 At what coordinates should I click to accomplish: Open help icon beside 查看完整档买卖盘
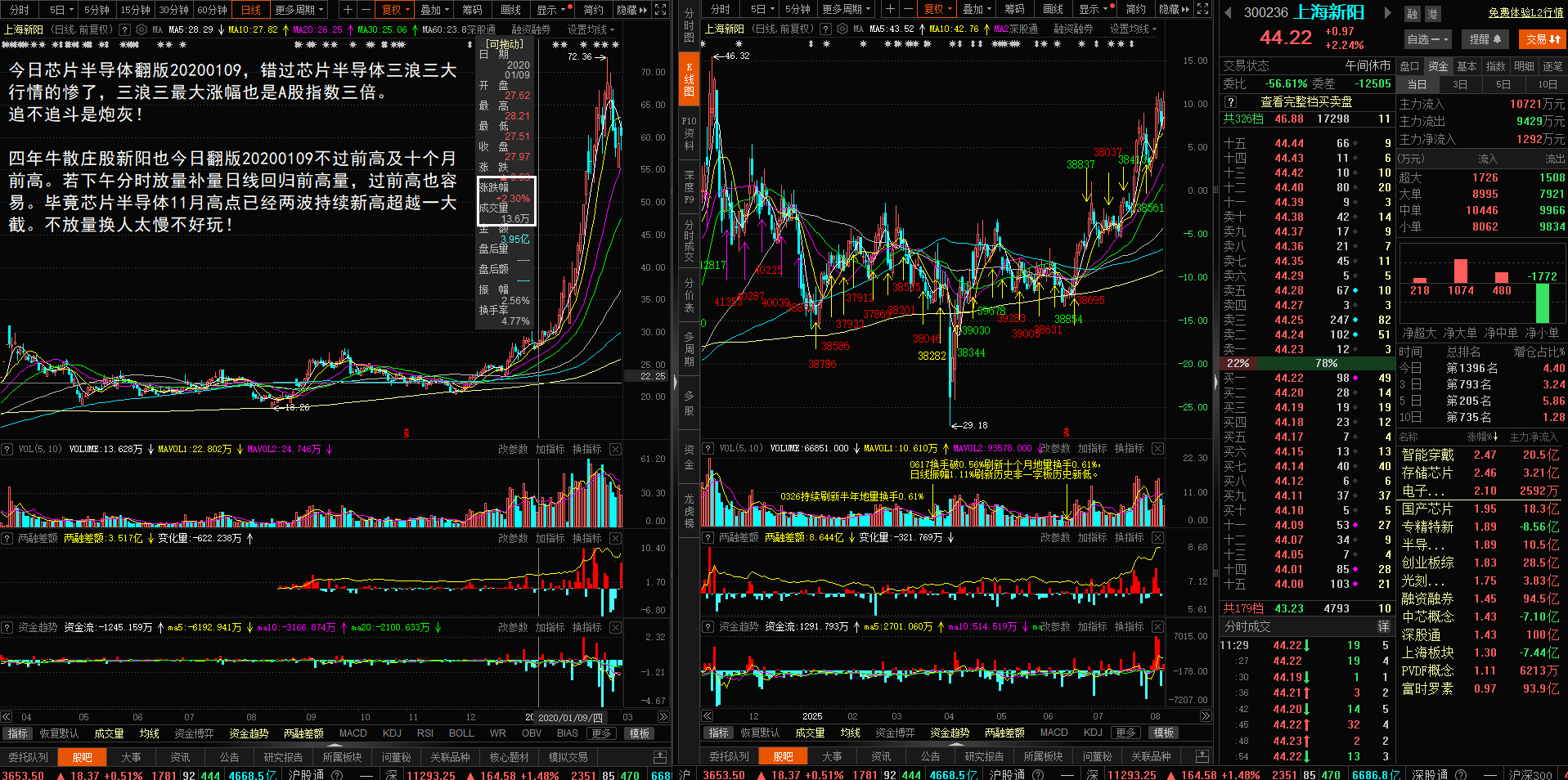1230,102
